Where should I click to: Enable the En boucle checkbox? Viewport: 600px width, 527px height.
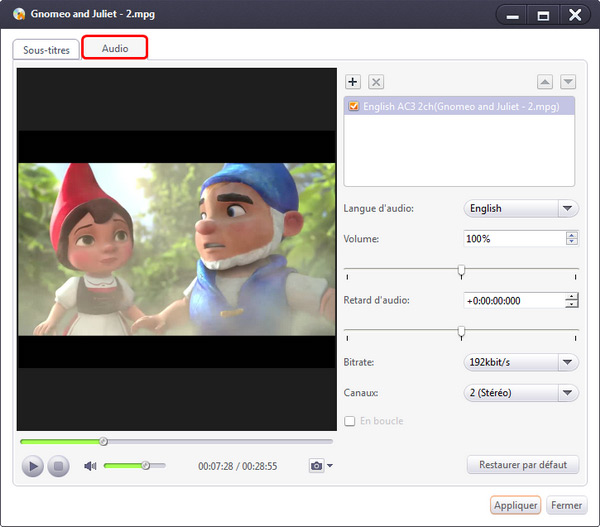click(349, 421)
